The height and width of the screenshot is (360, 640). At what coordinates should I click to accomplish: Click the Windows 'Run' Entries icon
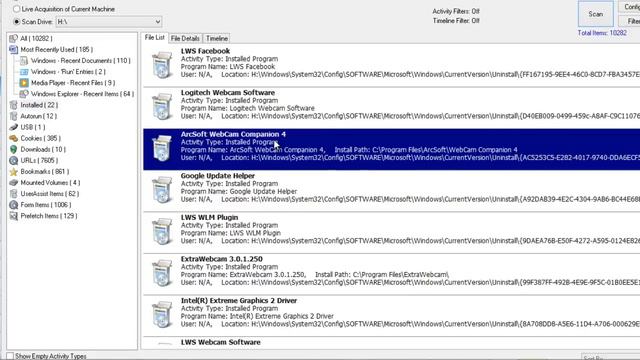(24, 71)
